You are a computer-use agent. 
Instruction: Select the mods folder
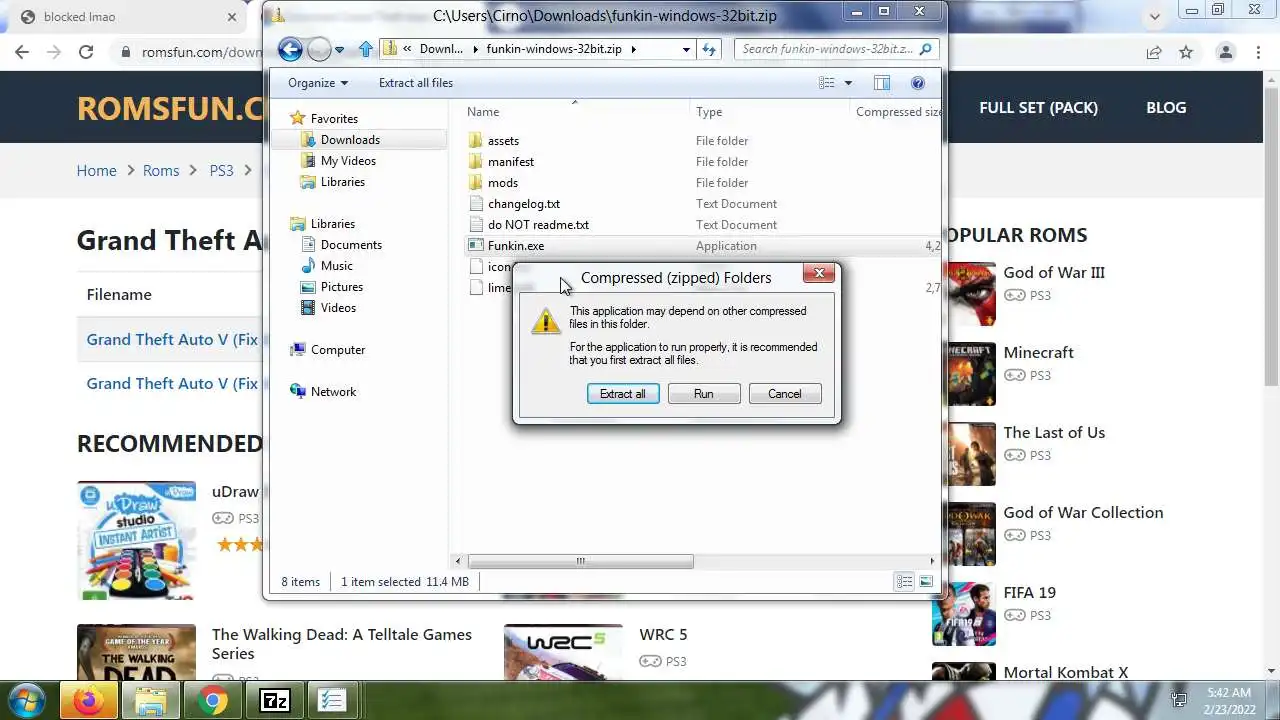(x=503, y=183)
